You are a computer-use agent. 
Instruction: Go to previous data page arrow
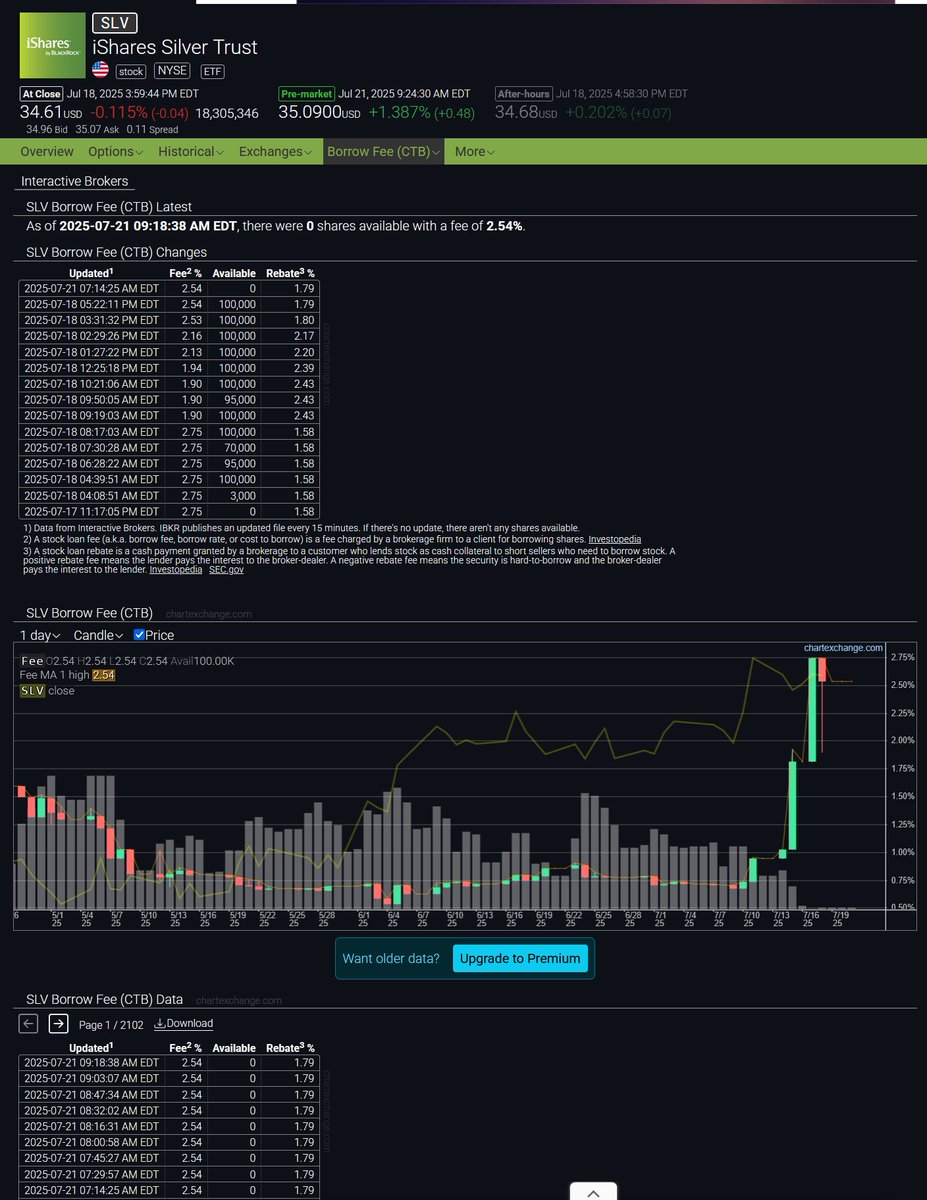coord(29,1023)
